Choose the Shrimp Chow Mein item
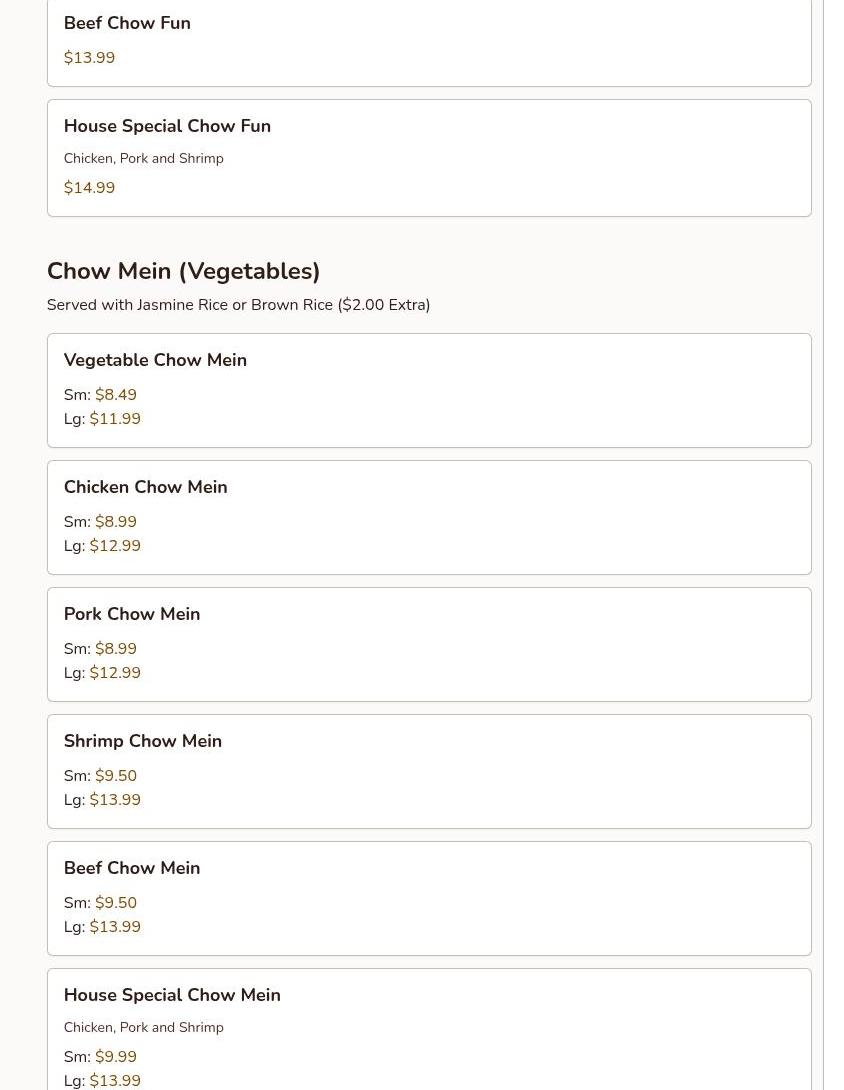The image size is (844, 1090). (x=142, y=741)
